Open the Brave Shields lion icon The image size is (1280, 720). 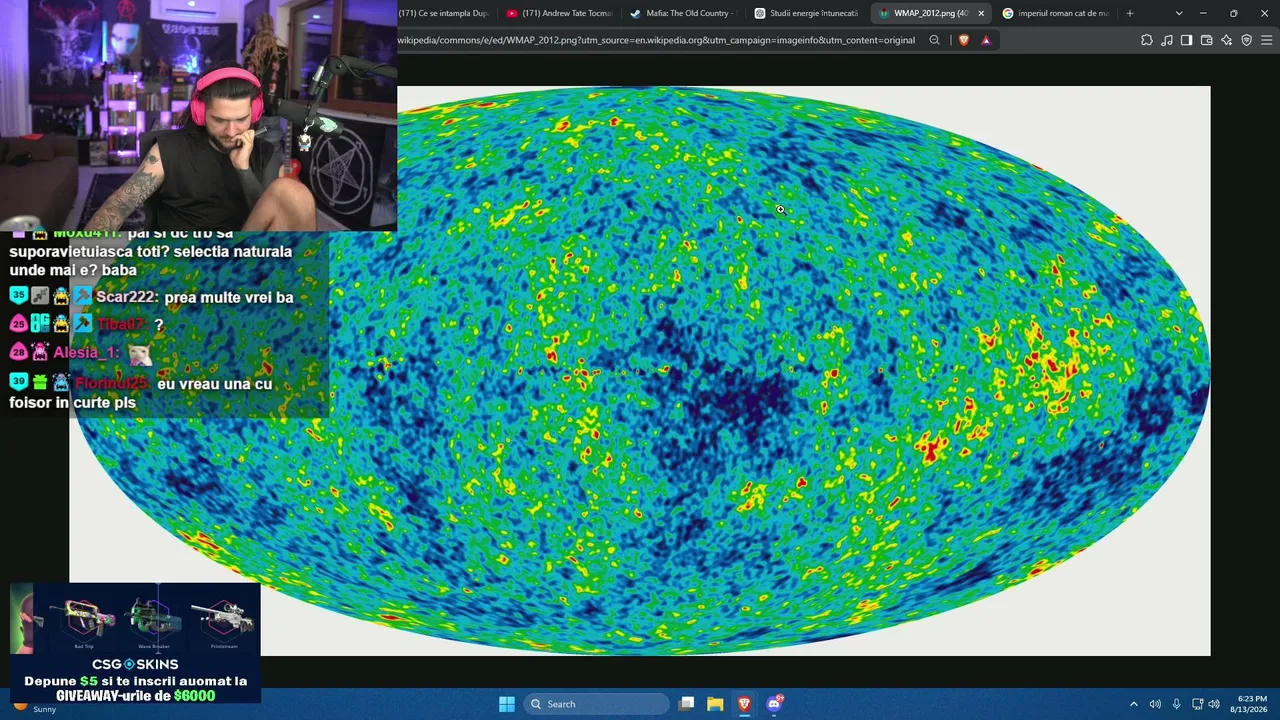pyautogui.click(x=964, y=40)
